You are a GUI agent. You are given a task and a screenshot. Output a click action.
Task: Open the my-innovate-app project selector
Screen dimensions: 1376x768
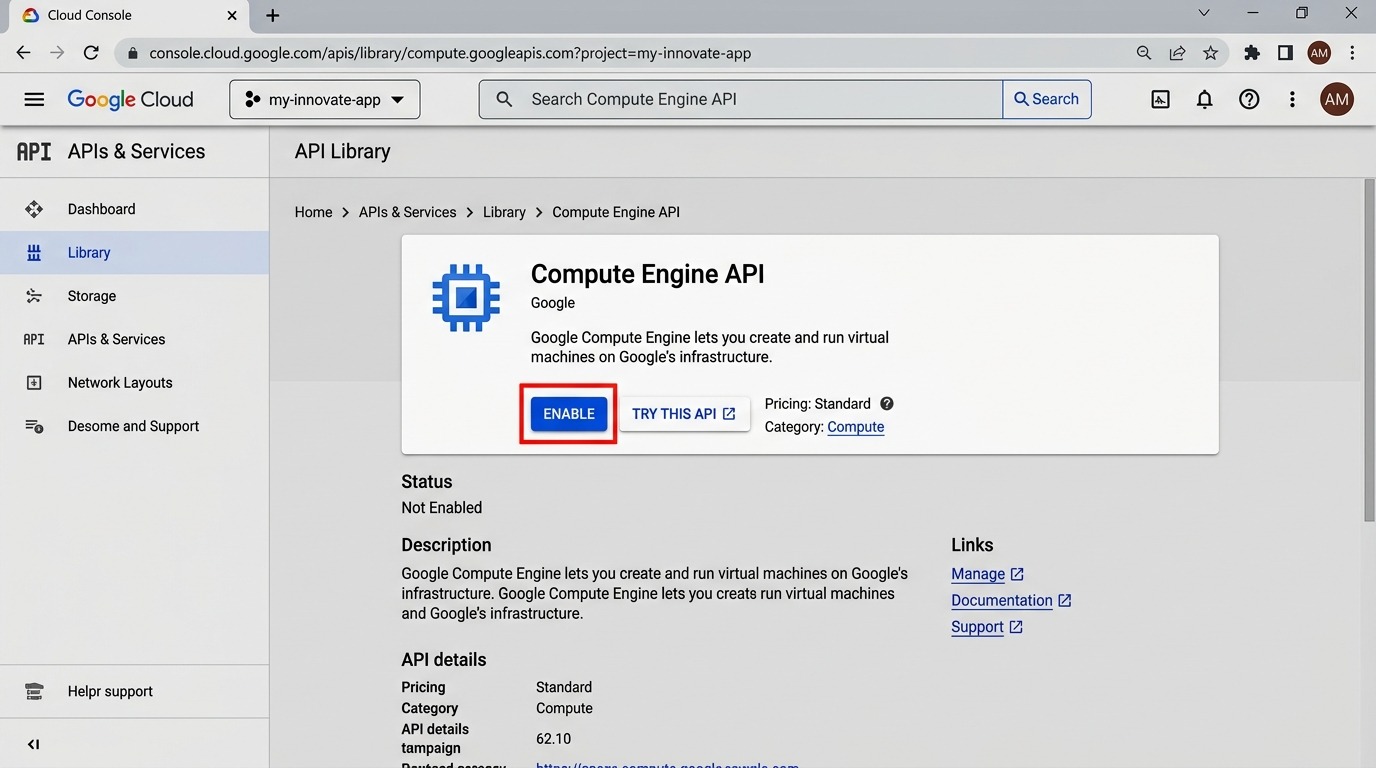(325, 100)
